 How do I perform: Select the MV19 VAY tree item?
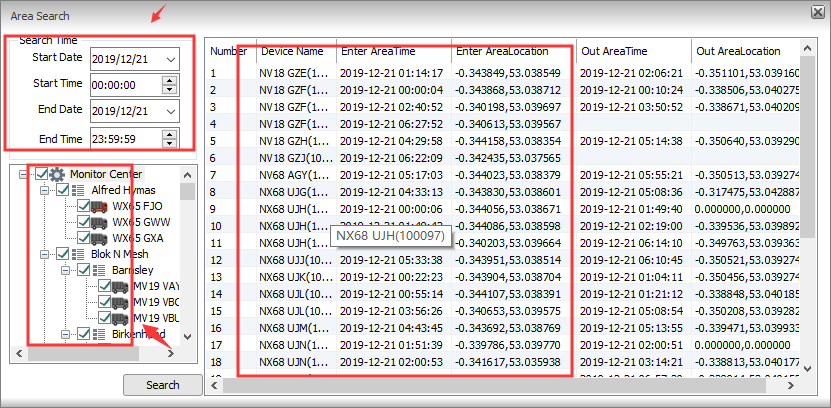coord(156,286)
